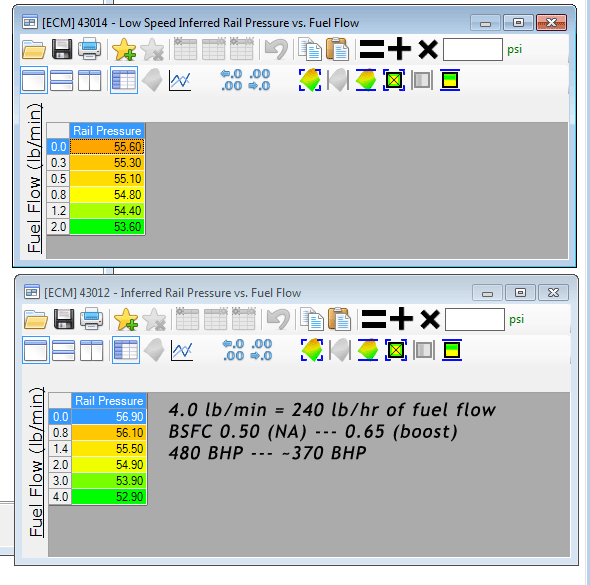Image resolution: width=590 pixels, height=585 pixels.
Task: Select cell 53.60 in 43014 table
Action: coord(107,227)
